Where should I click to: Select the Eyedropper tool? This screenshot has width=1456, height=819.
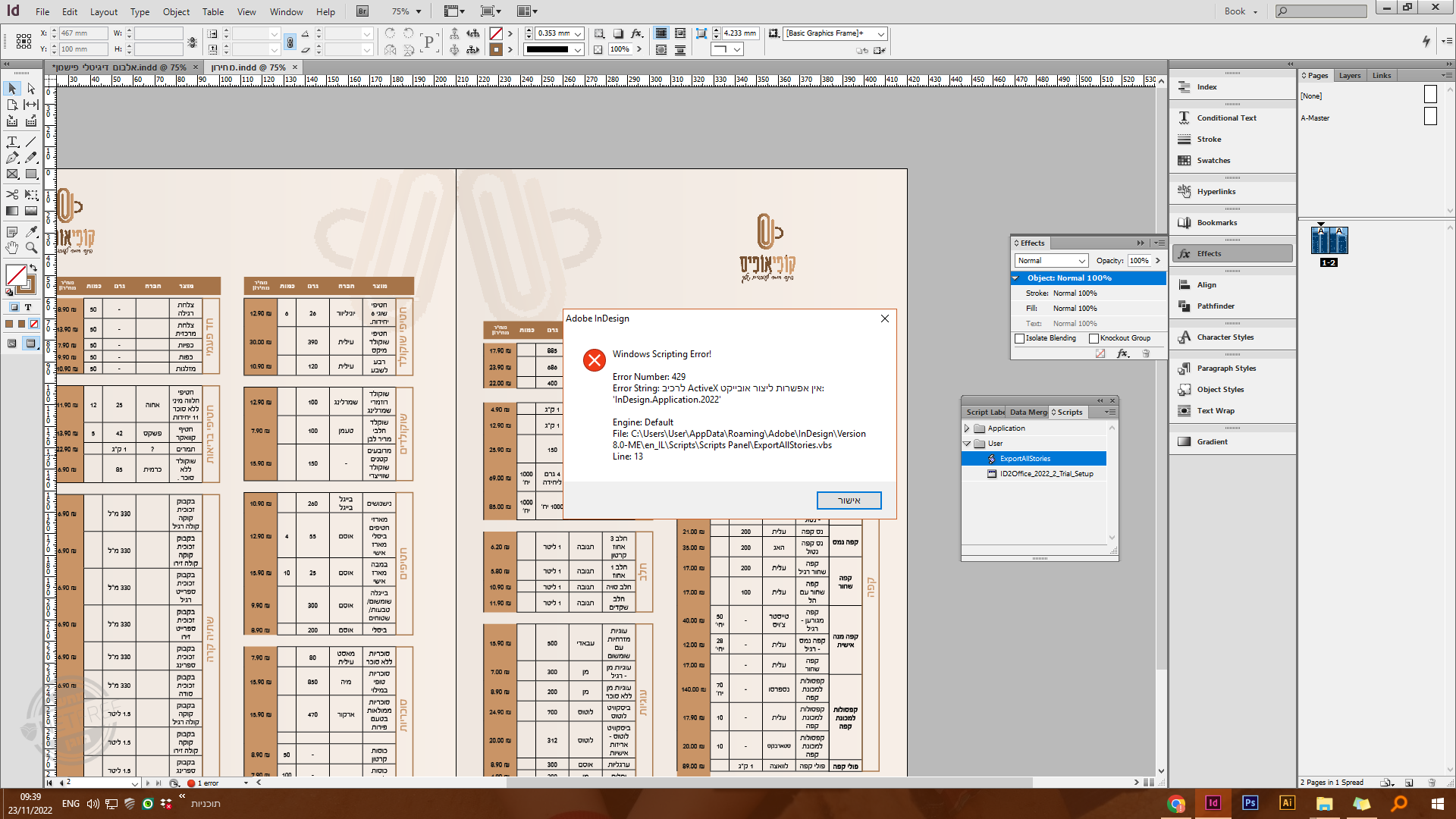click(31, 232)
